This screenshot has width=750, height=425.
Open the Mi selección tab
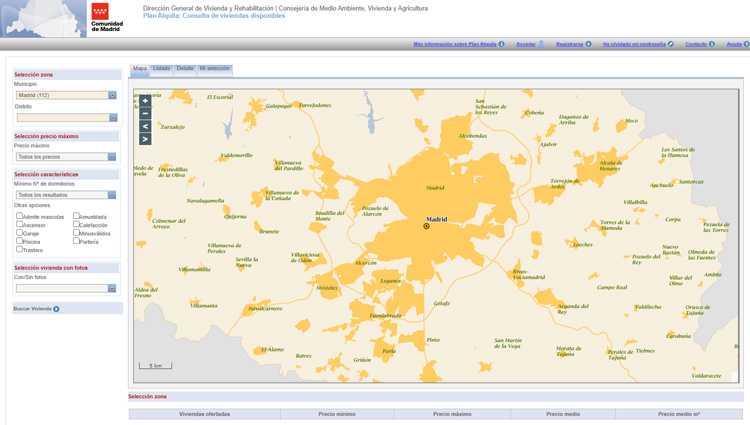(x=214, y=69)
